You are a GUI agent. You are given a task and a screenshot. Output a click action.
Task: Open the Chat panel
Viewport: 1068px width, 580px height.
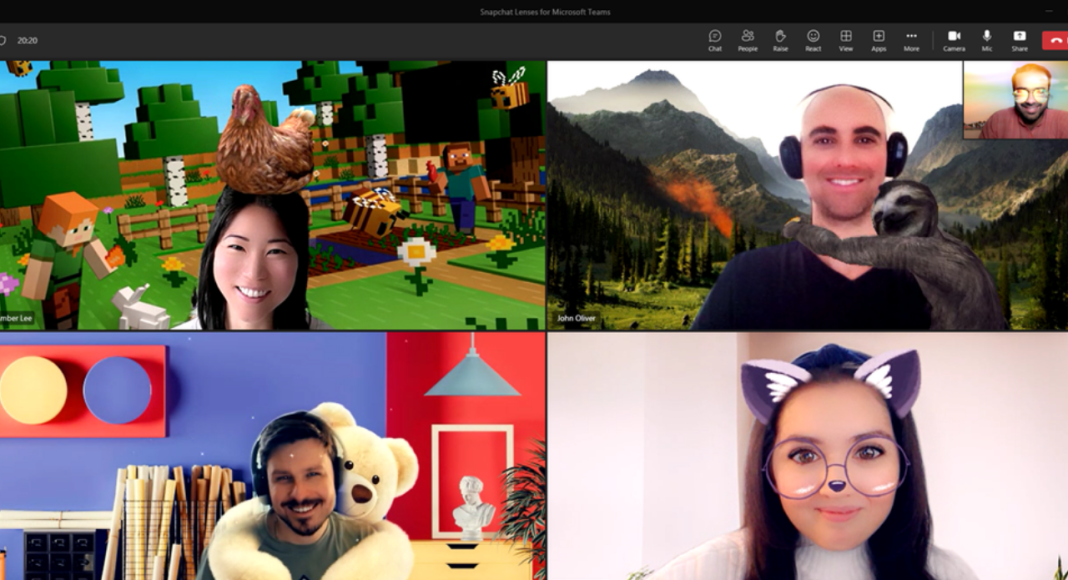pos(714,40)
